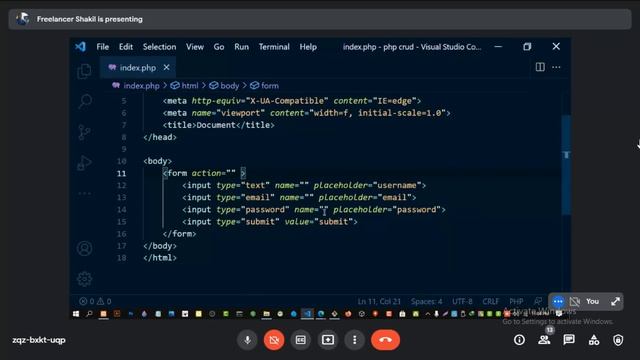
Task: Open Run and Debug in VS Code activity bar
Action: pyautogui.click(x=84, y=163)
